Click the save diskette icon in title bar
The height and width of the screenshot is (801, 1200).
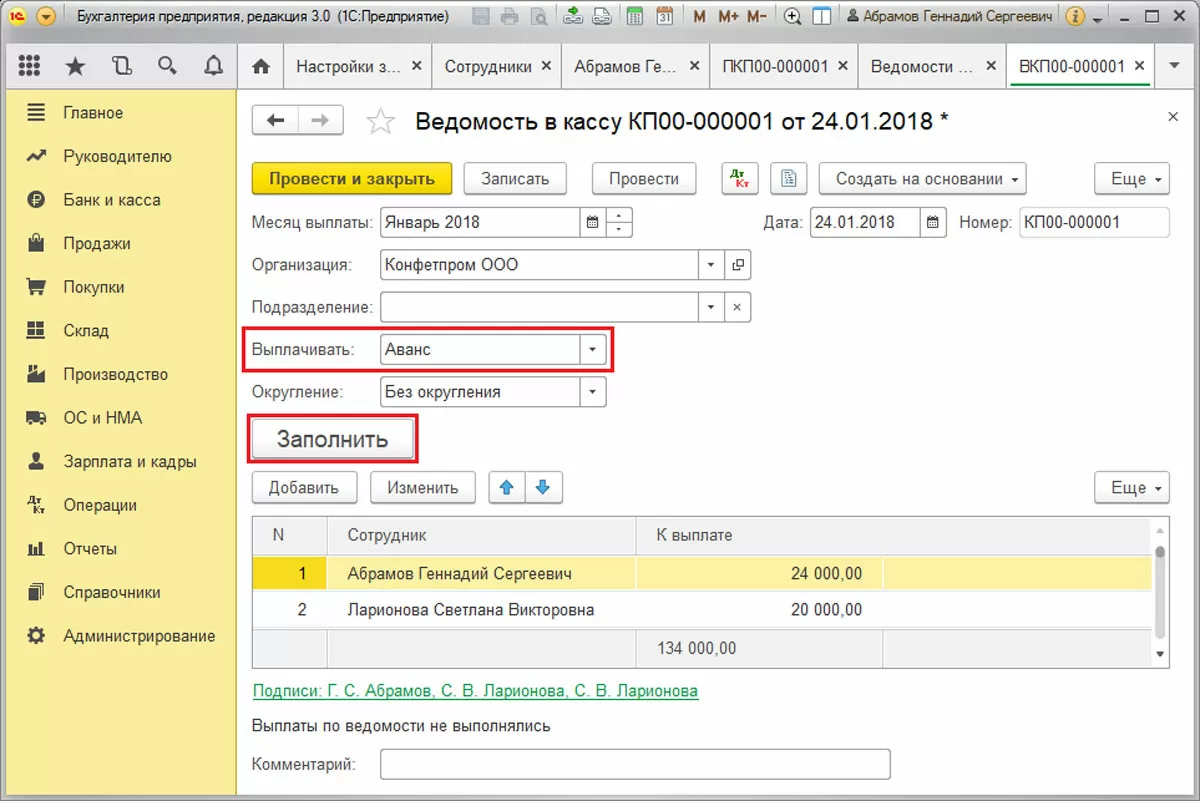[481, 16]
